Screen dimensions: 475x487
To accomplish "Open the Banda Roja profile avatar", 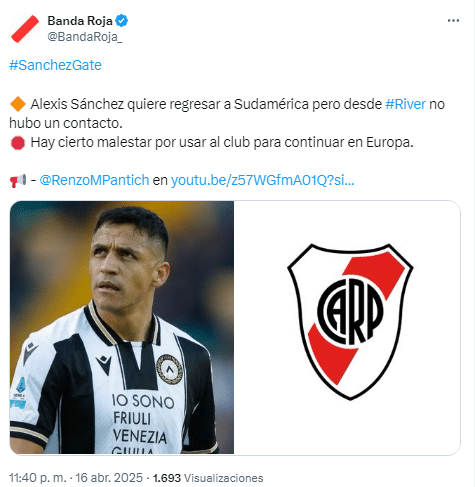I will click(25, 29).
